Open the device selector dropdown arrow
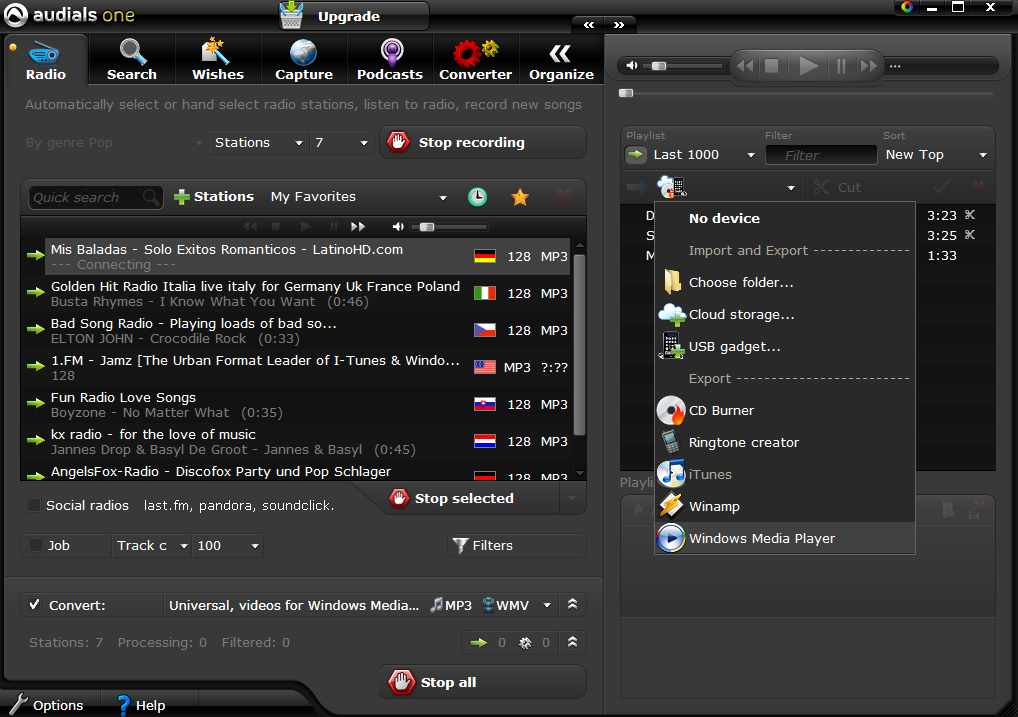 (791, 188)
